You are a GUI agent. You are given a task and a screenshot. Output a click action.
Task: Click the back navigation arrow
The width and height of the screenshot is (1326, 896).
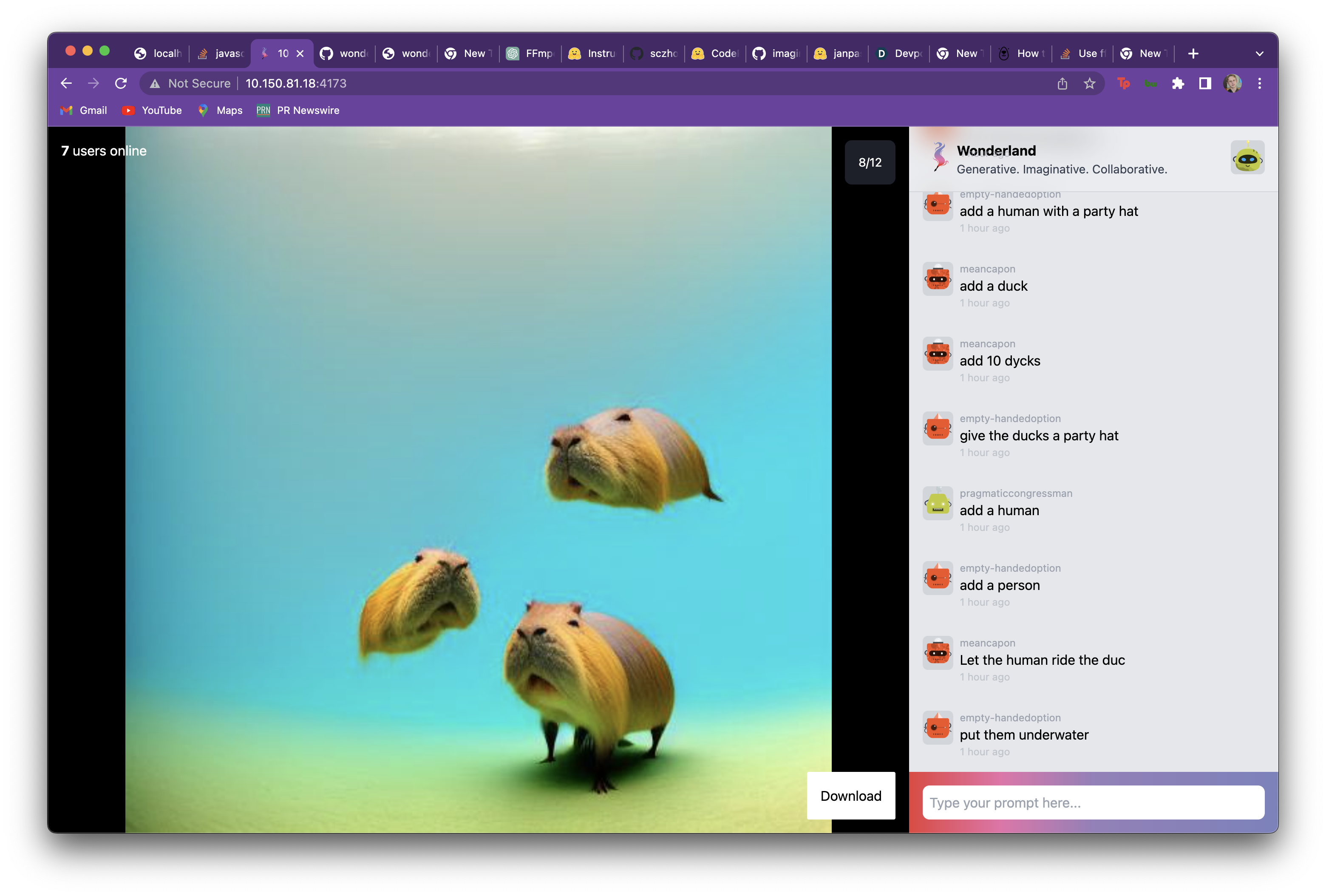(x=66, y=84)
